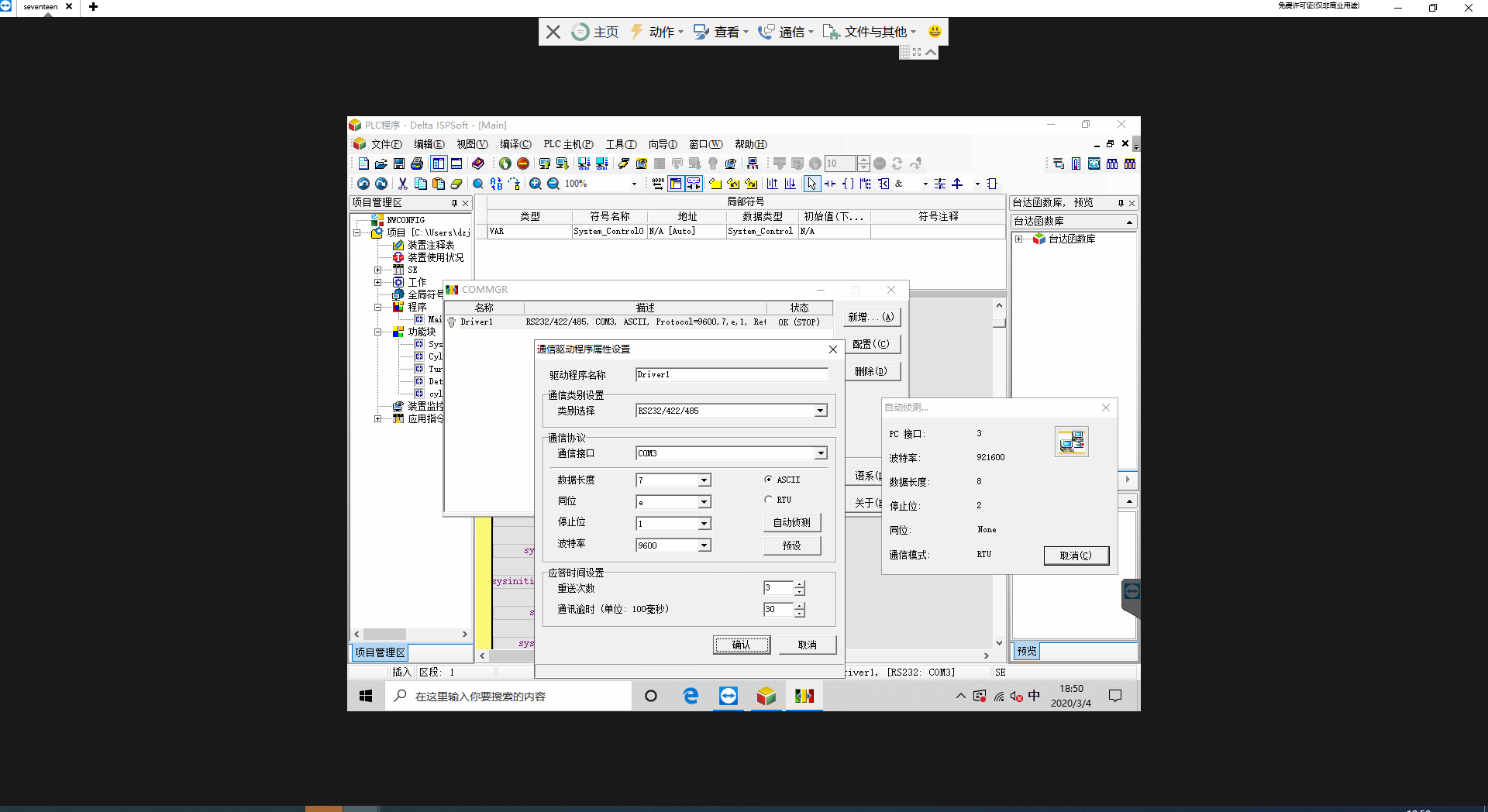This screenshot has width=1488, height=812.
Task: Click the Replace A-B icon
Action: tap(496, 184)
